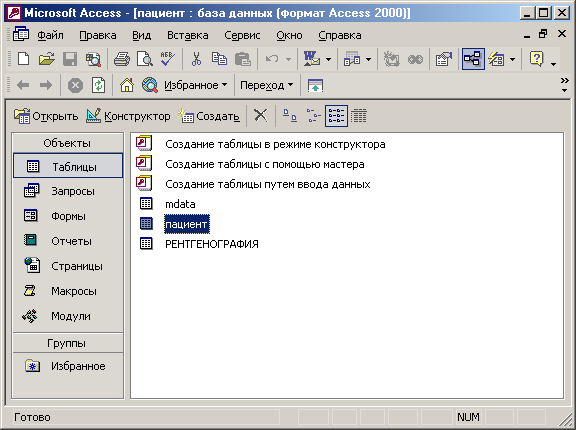Switch to List view
The height and width of the screenshot is (430, 576).
pyautogui.click(x=336, y=116)
